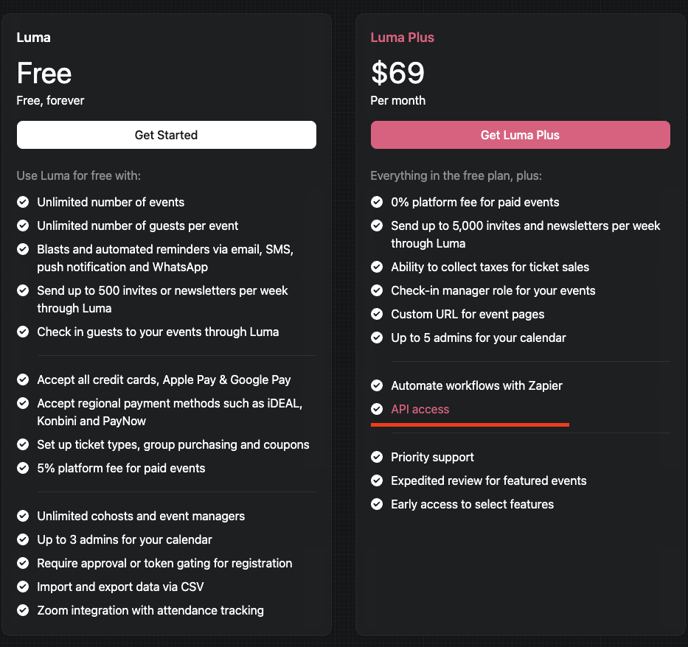Open the API access link
Viewport: 688px width, 647px height.
(420, 409)
